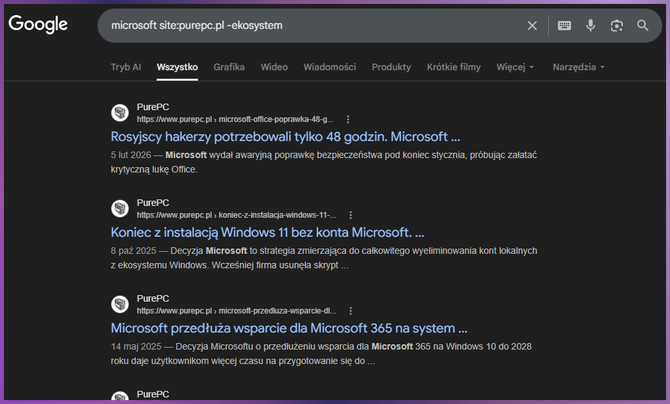670x404 pixels.
Task: Click the snippet dated 8 paź 2025
Action: tap(323, 258)
